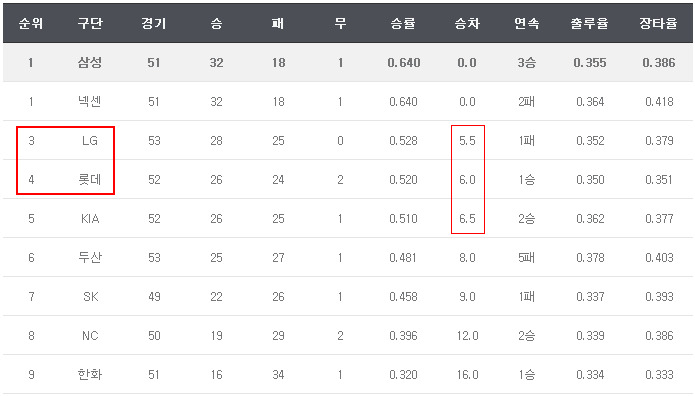695x396 pixels.
Task: Select the LG team name
Action: pyautogui.click(x=90, y=141)
